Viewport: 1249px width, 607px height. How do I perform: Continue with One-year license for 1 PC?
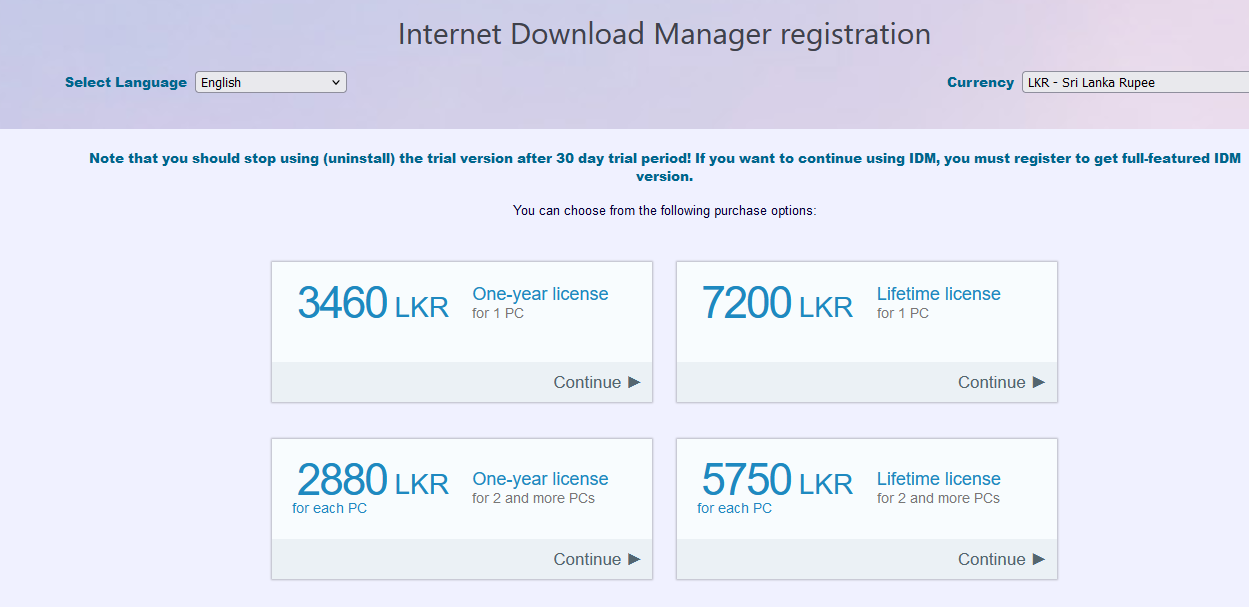597,382
